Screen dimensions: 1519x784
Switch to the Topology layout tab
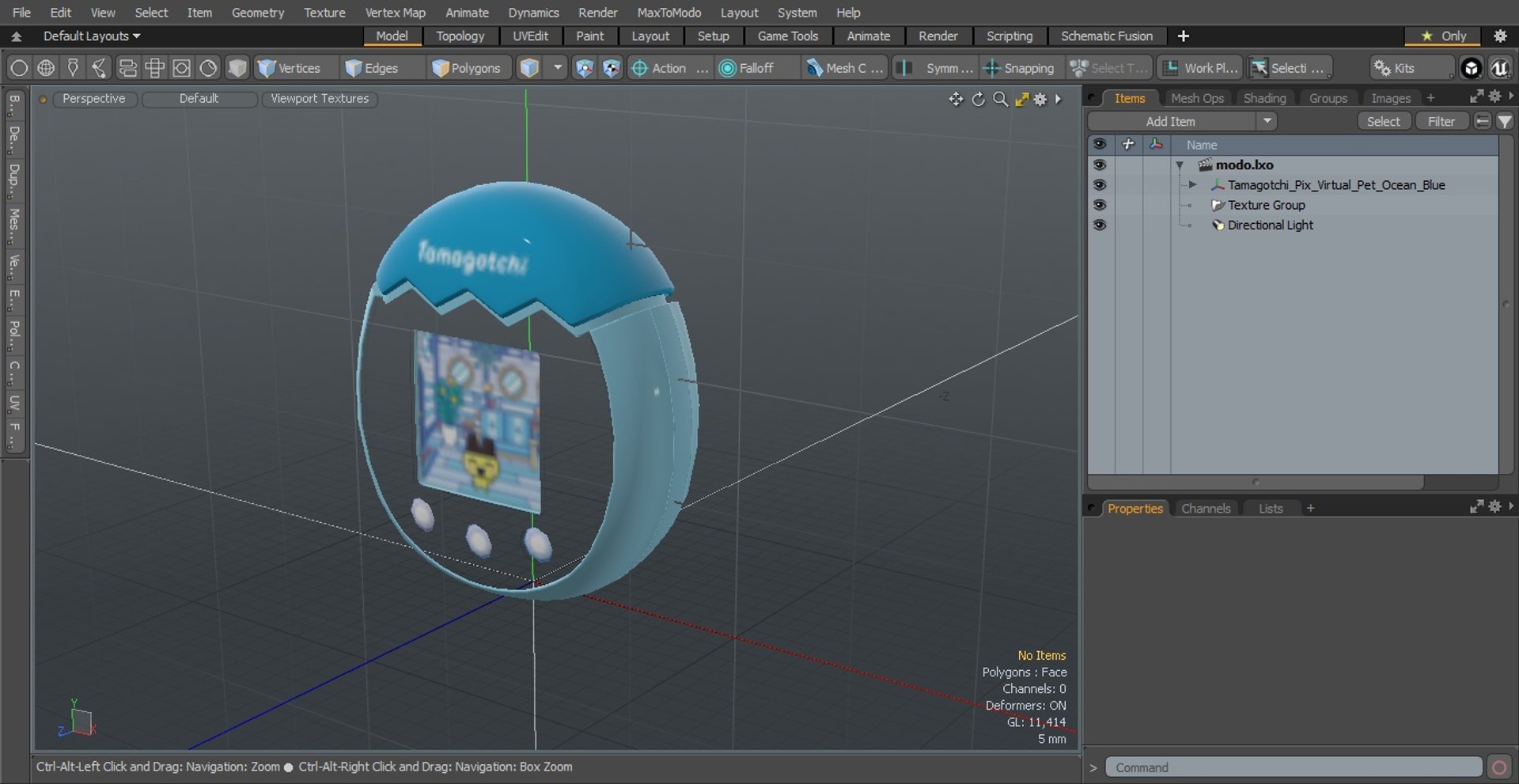click(460, 36)
